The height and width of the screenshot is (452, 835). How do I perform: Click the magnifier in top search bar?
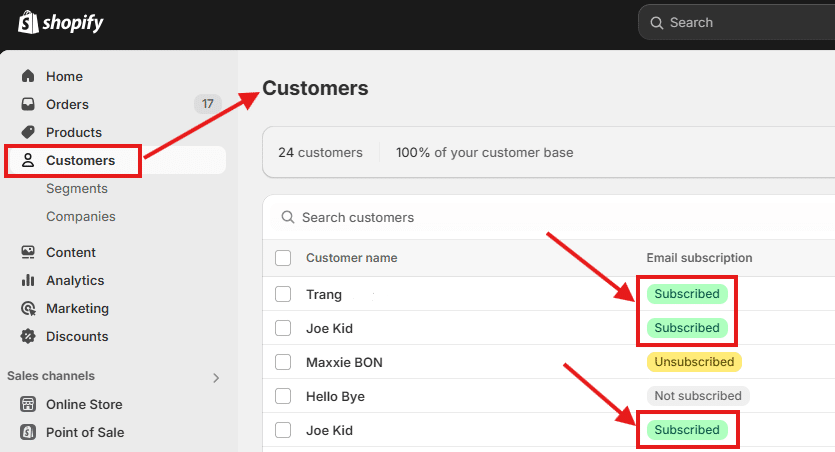point(657,23)
